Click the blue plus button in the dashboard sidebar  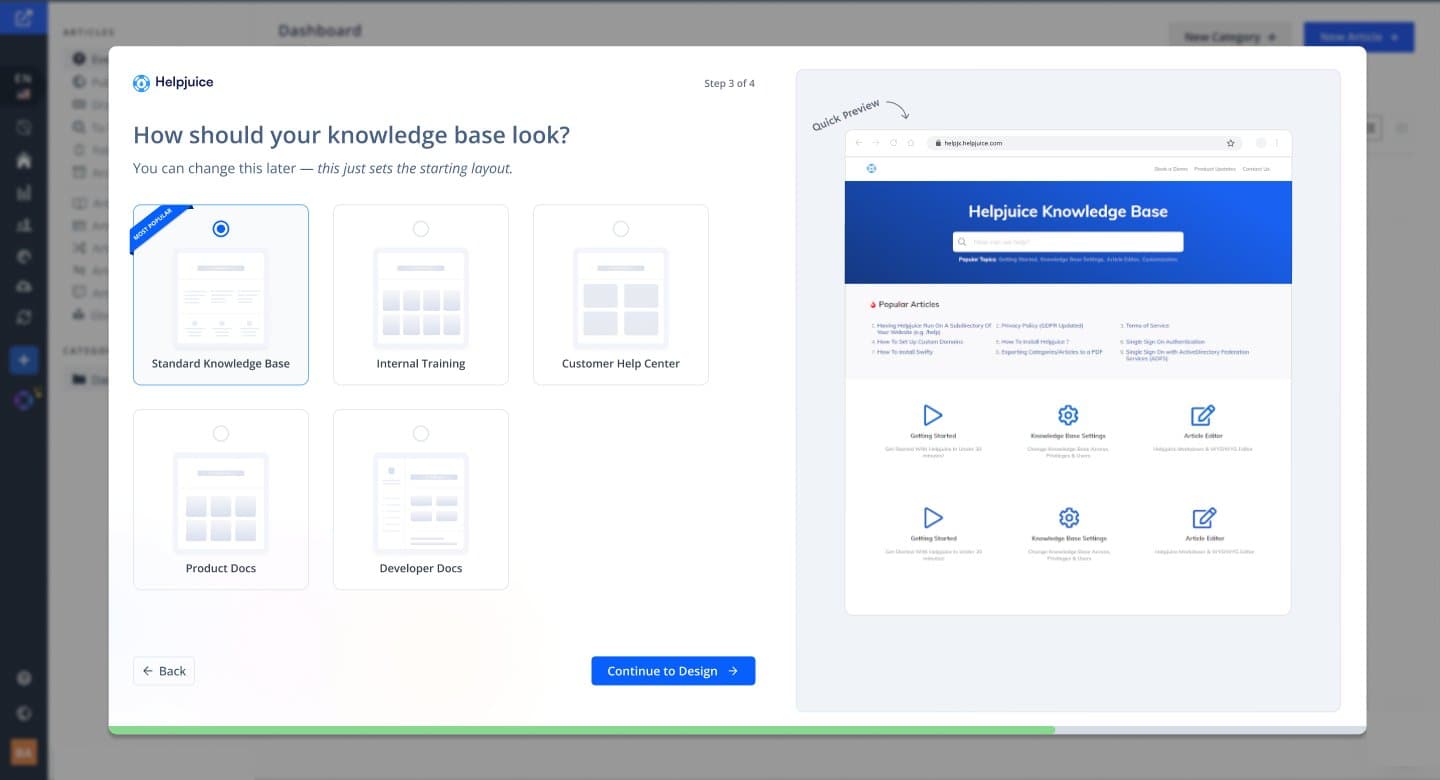point(24,361)
